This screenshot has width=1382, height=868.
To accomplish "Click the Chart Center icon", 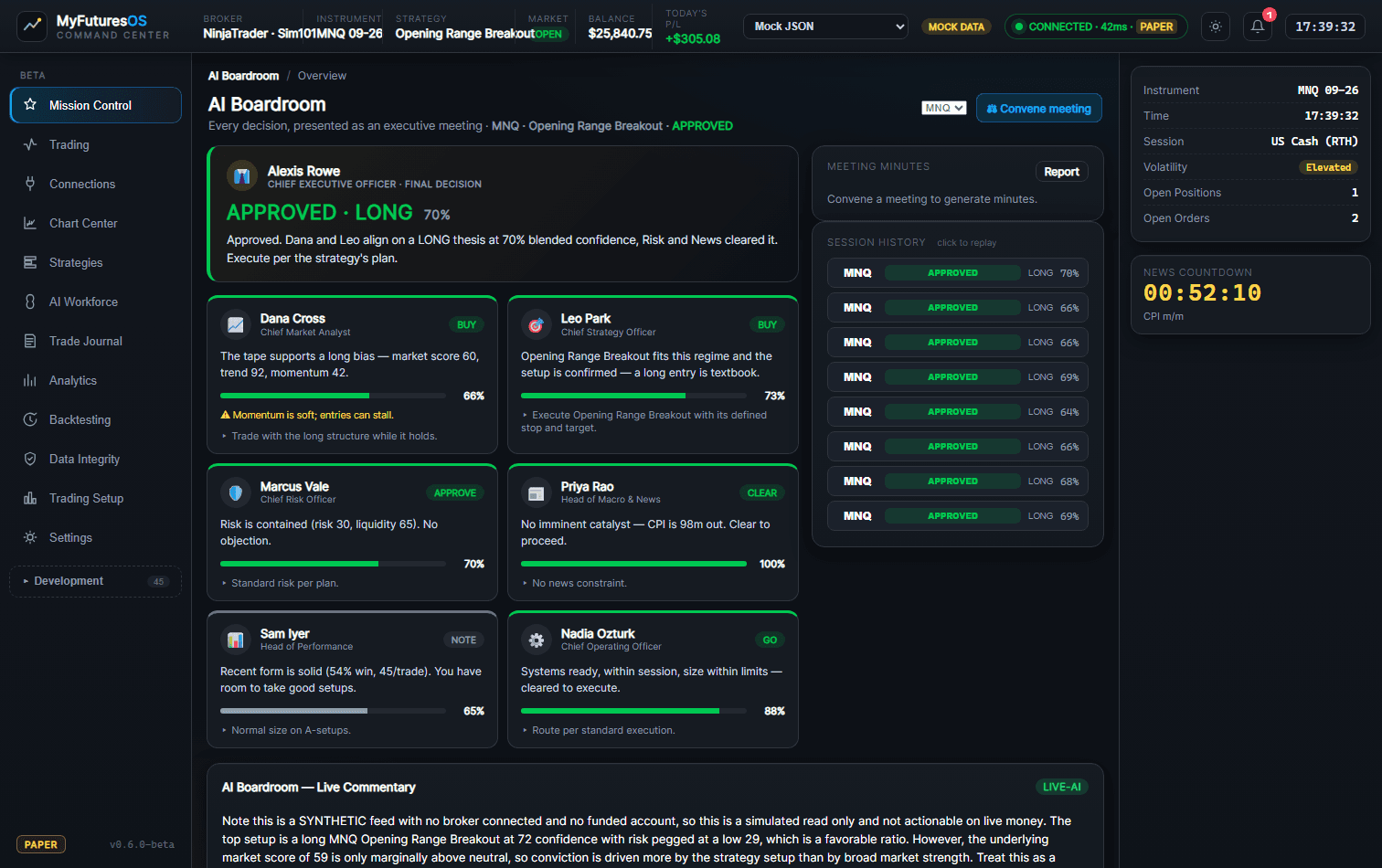I will click(30, 223).
